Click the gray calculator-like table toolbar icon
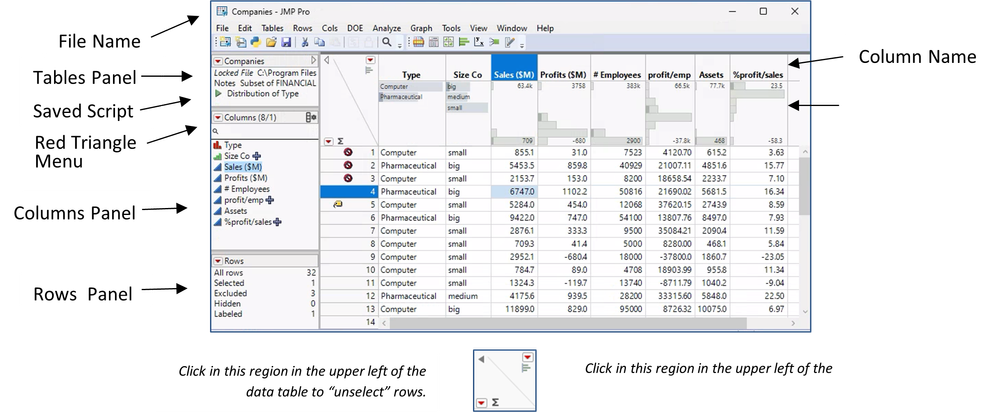This screenshot has width=999, height=412. point(434,43)
